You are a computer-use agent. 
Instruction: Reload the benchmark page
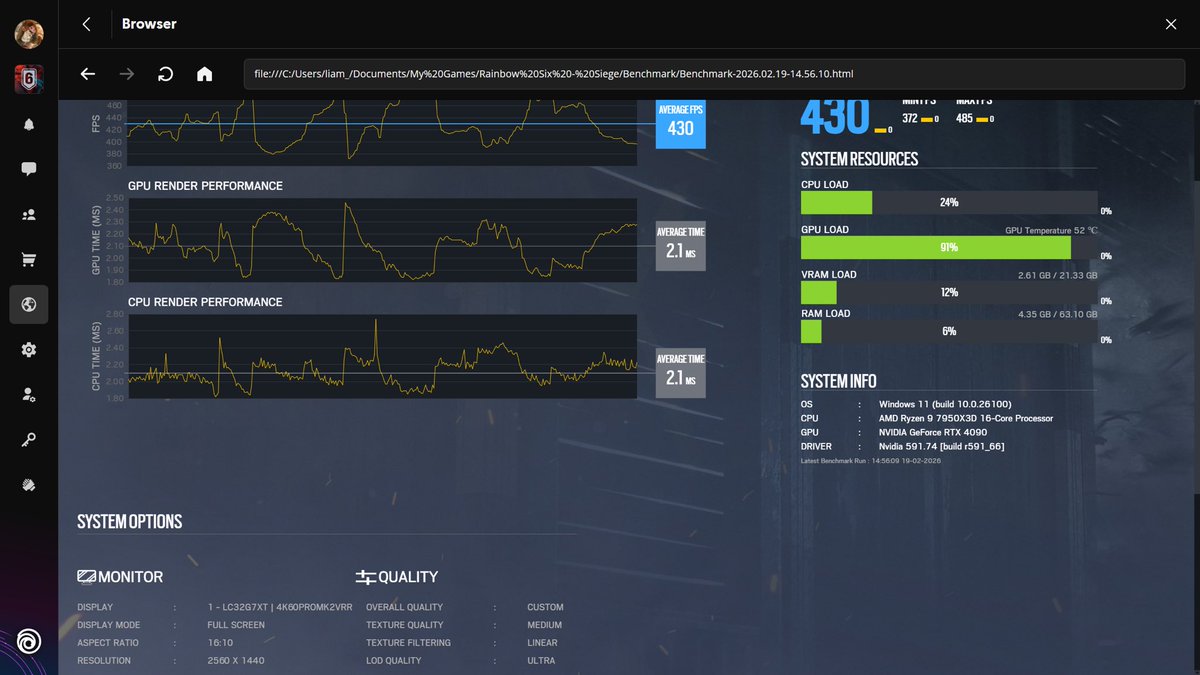click(x=166, y=74)
